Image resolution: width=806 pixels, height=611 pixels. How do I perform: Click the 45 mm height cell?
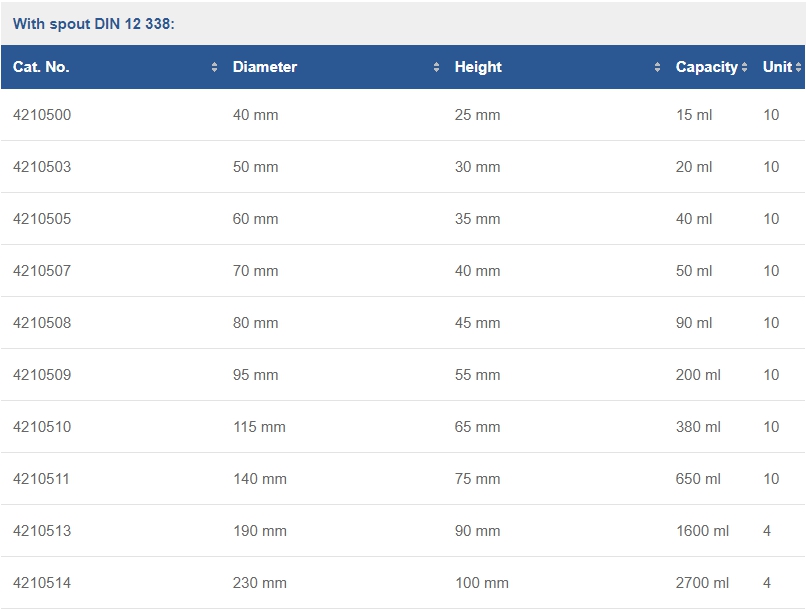pos(477,323)
